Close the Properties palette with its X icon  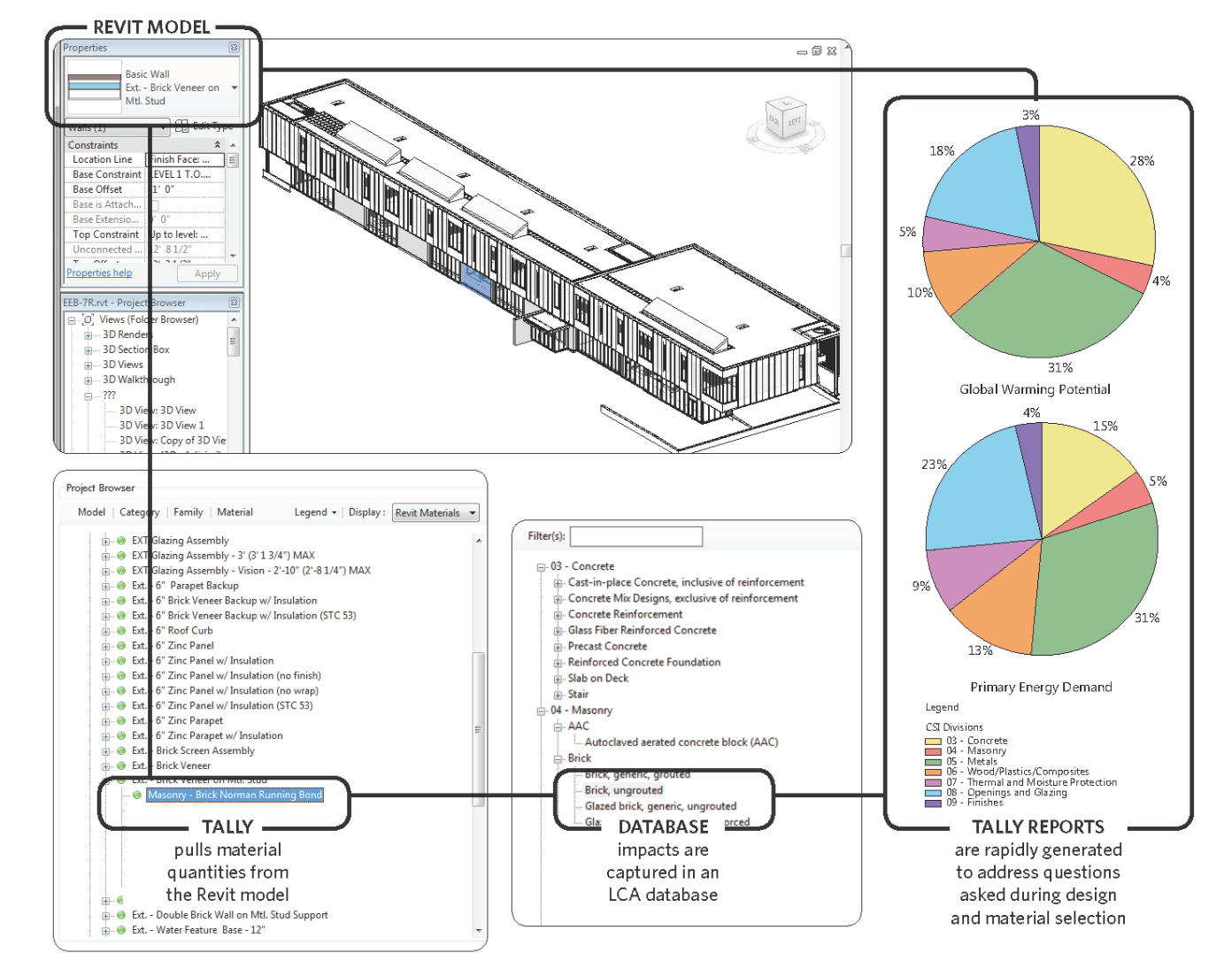234,48
